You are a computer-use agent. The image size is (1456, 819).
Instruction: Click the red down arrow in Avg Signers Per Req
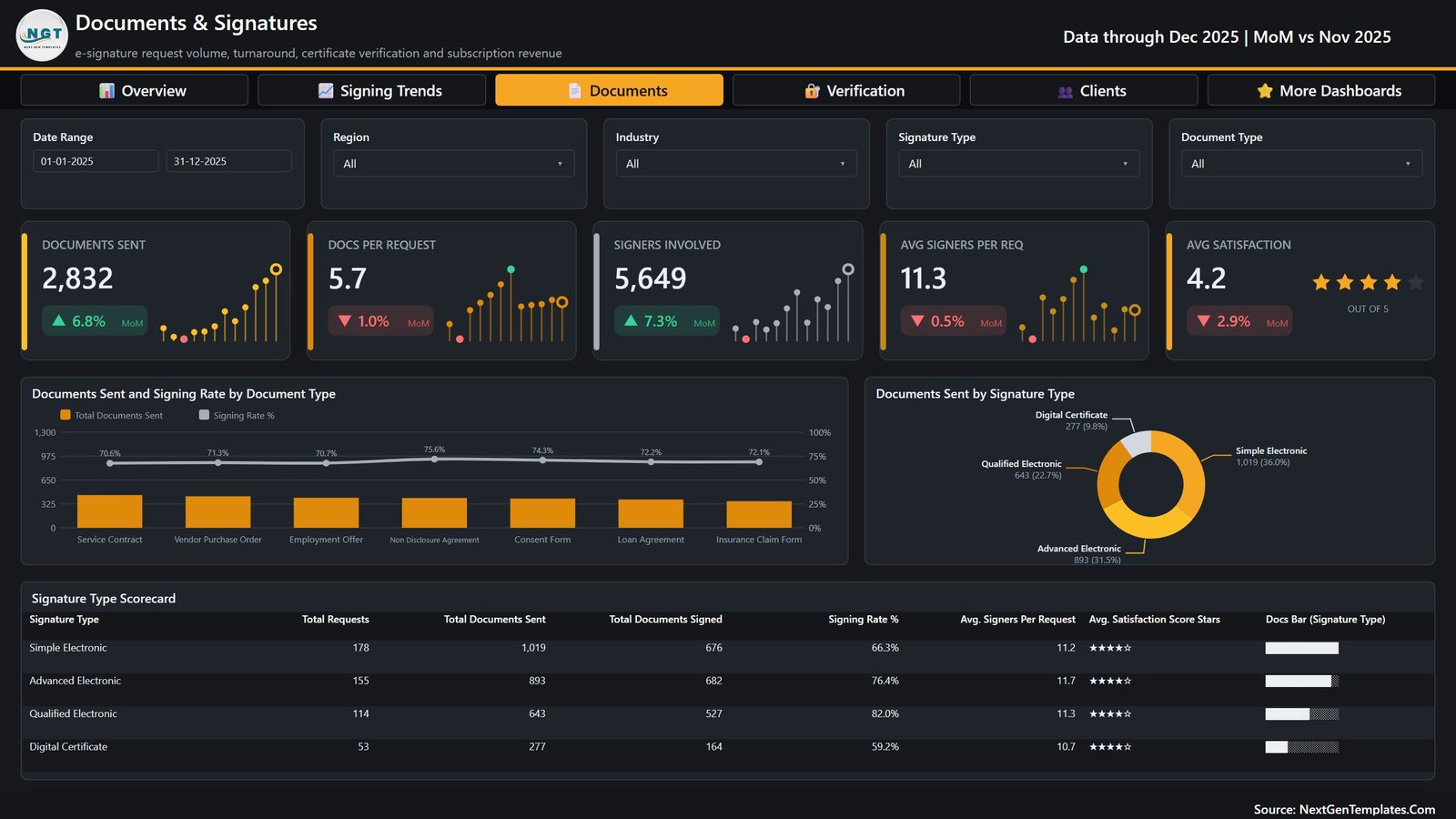pos(917,321)
